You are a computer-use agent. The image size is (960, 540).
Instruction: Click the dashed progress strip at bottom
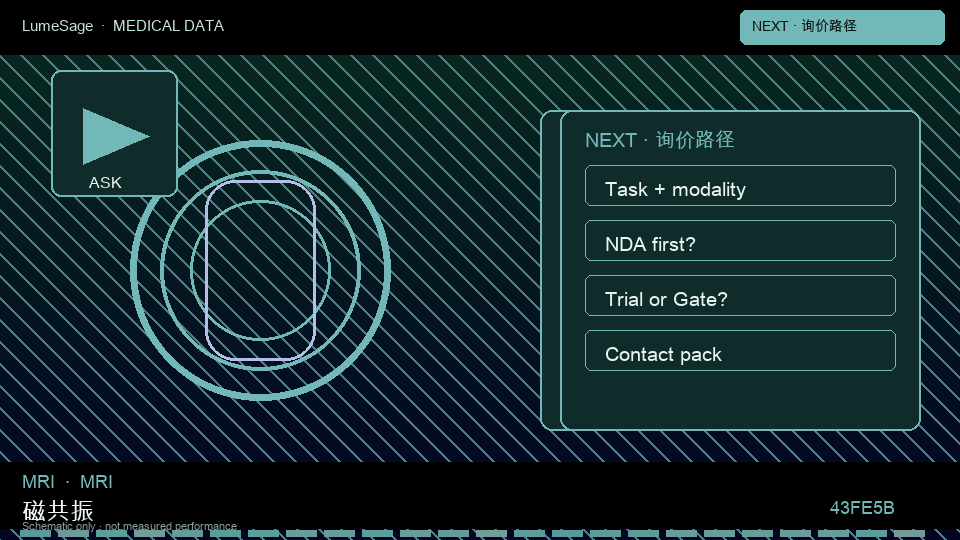tap(480, 534)
